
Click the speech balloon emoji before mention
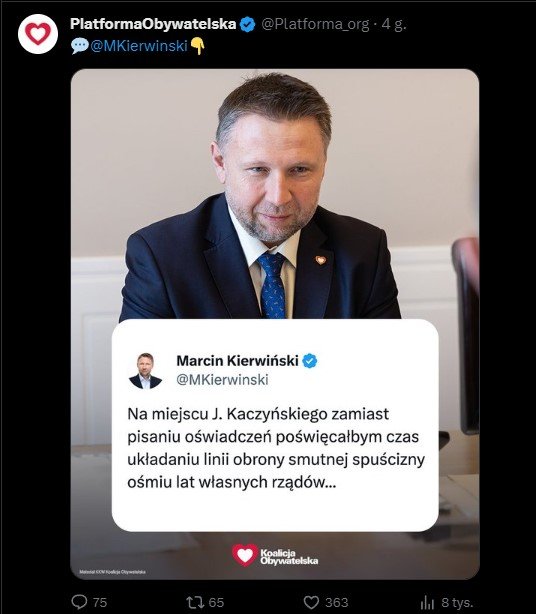[79, 47]
